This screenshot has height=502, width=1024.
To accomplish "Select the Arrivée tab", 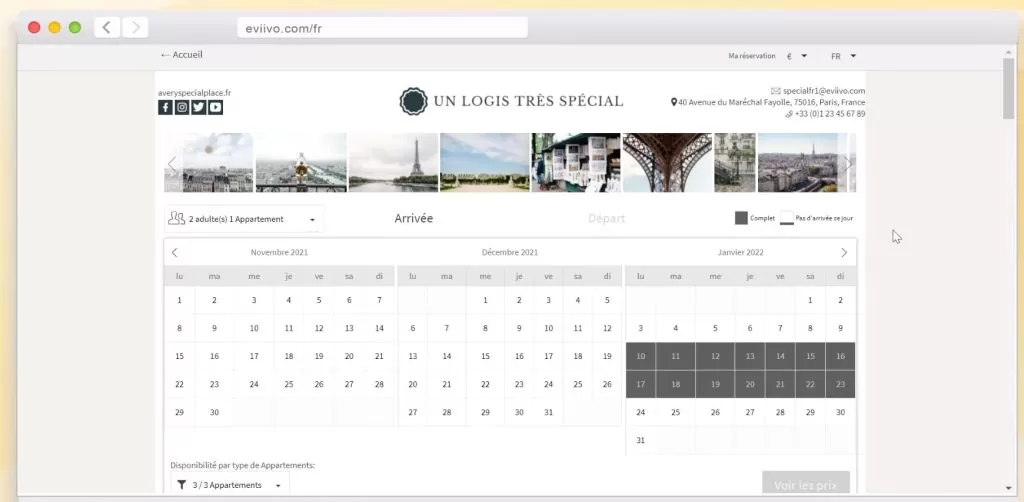I will pyautogui.click(x=413, y=219).
